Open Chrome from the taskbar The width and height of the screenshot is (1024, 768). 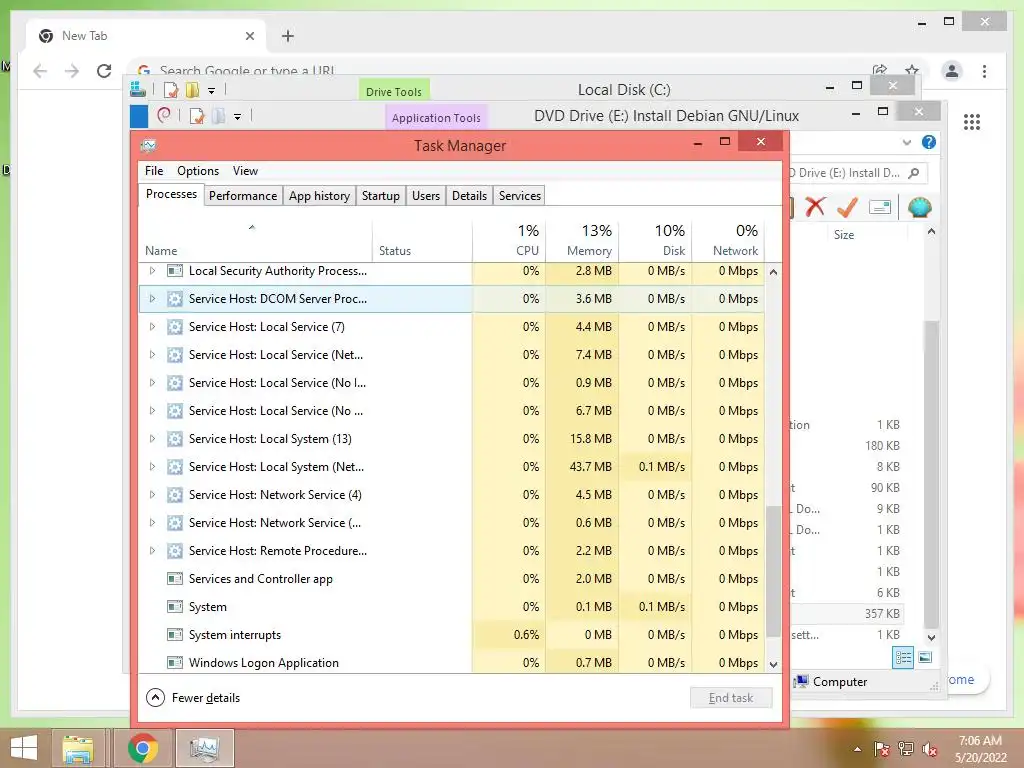pos(142,748)
